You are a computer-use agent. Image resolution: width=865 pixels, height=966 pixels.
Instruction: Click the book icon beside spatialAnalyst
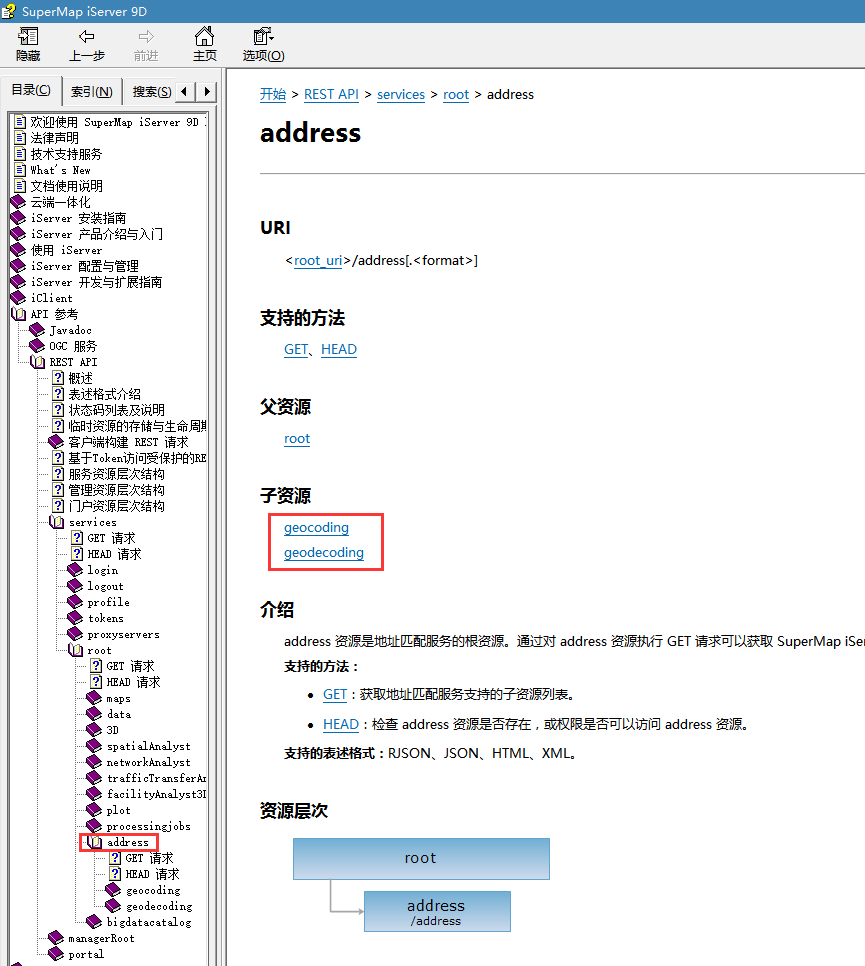point(94,746)
